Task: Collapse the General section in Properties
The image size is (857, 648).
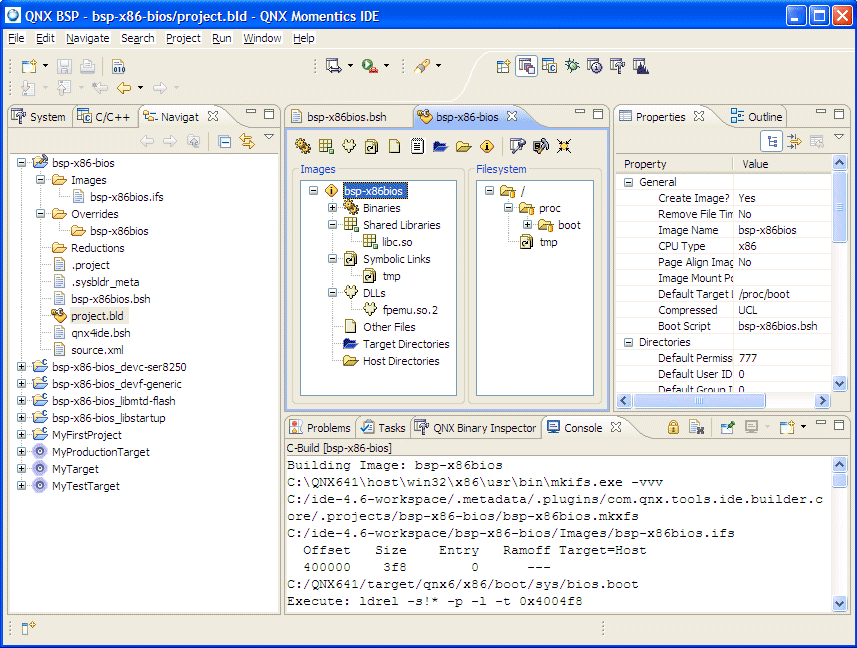Action: (x=629, y=182)
